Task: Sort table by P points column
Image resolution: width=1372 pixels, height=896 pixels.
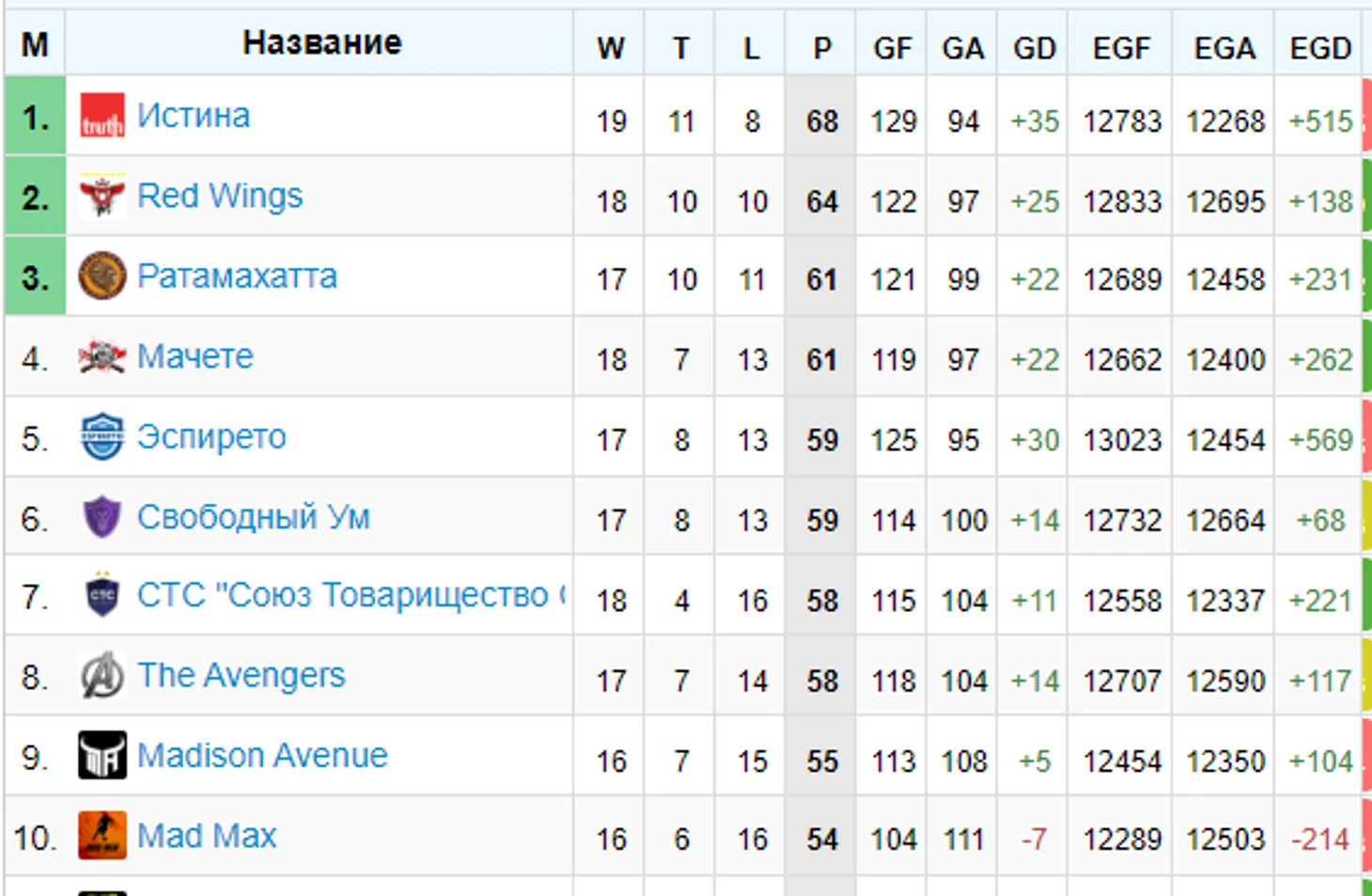Action: (x=822, y=48)
